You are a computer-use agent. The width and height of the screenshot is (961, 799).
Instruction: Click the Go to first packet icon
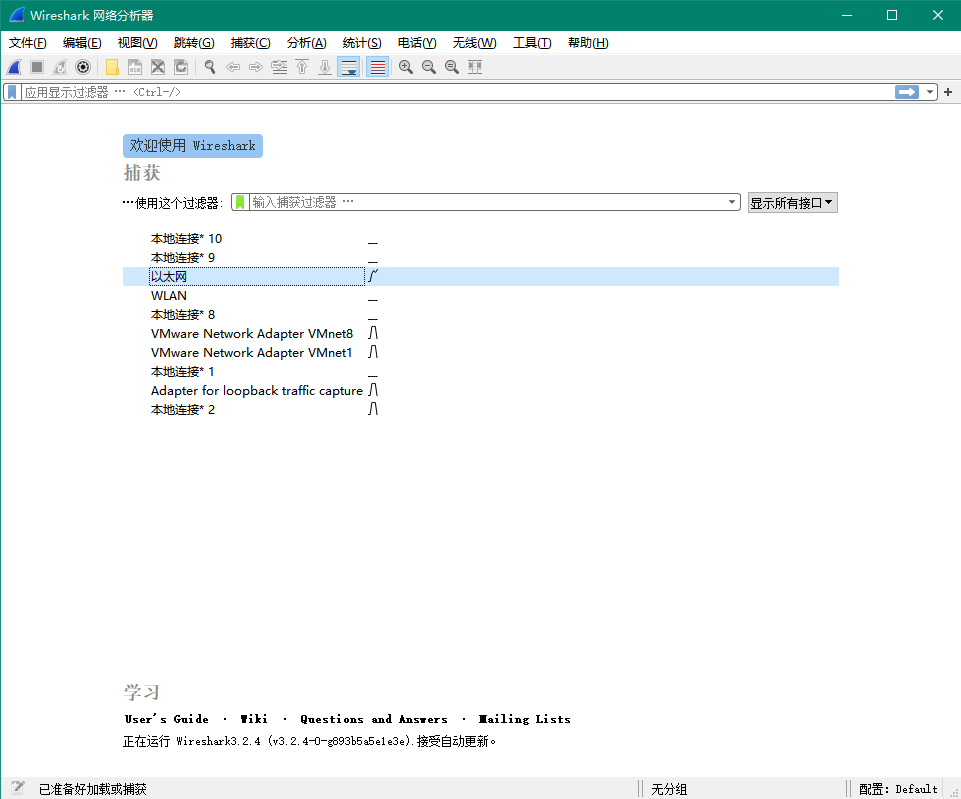point(303,67)
